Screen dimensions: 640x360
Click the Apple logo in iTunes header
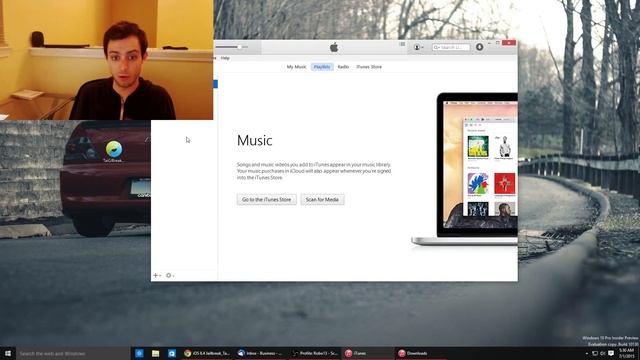334,47
